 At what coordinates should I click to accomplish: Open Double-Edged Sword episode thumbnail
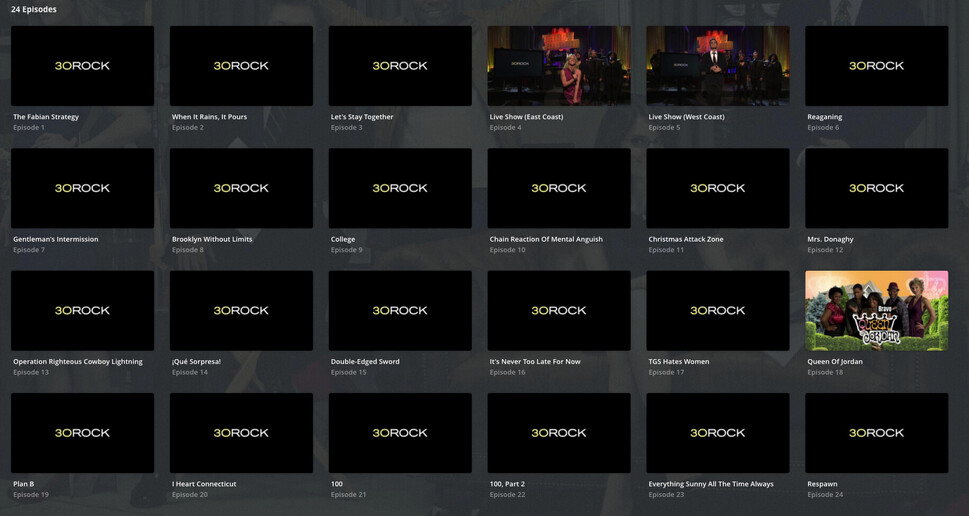(x=400, y=310)
